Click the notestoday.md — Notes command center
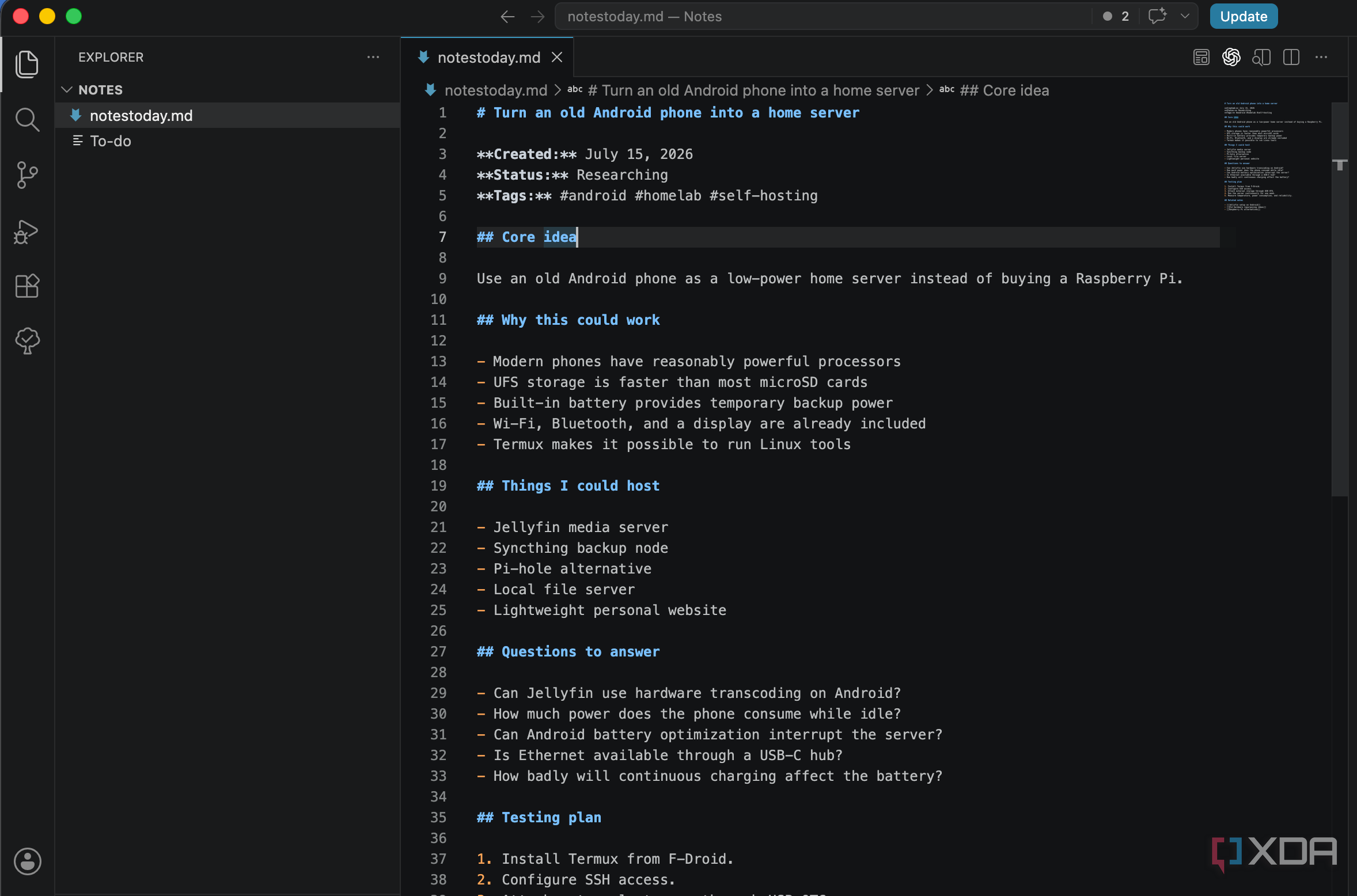 (822, 16)
